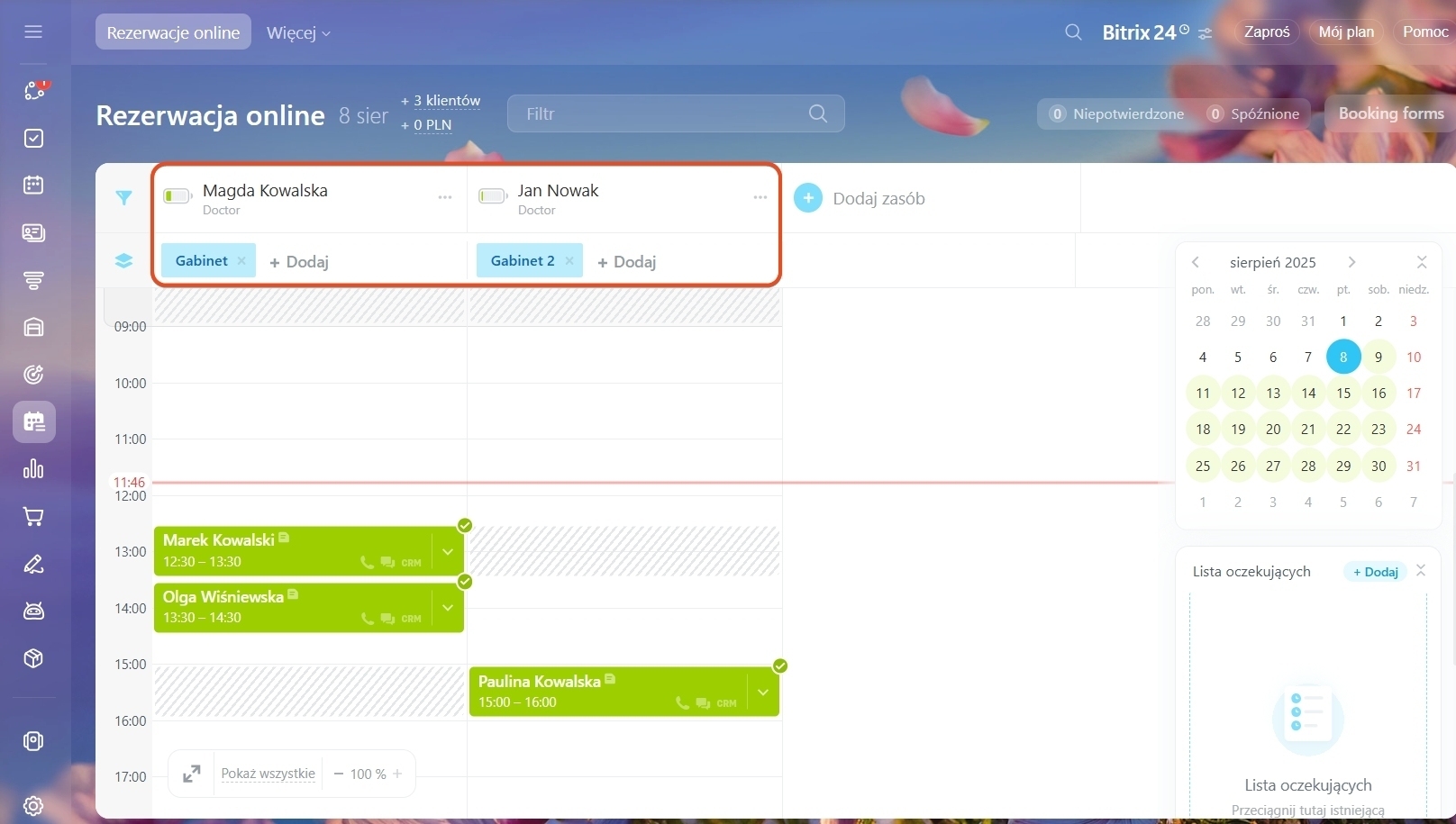Viewport: 1456px width, 824px height.
Task: Show Spóźnione bookings counter
Action: pyautogui.click(x=1255, y=113)
